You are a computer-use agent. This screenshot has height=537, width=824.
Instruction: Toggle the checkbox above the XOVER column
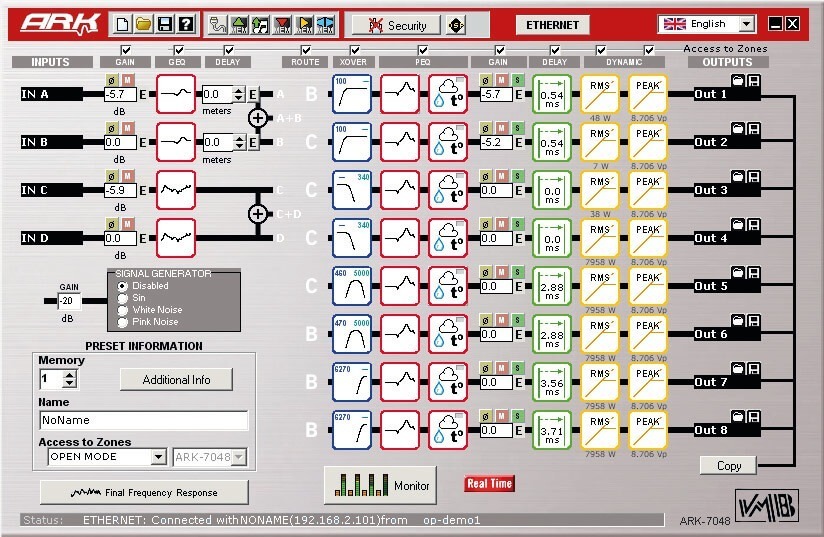tap(355, 50)
